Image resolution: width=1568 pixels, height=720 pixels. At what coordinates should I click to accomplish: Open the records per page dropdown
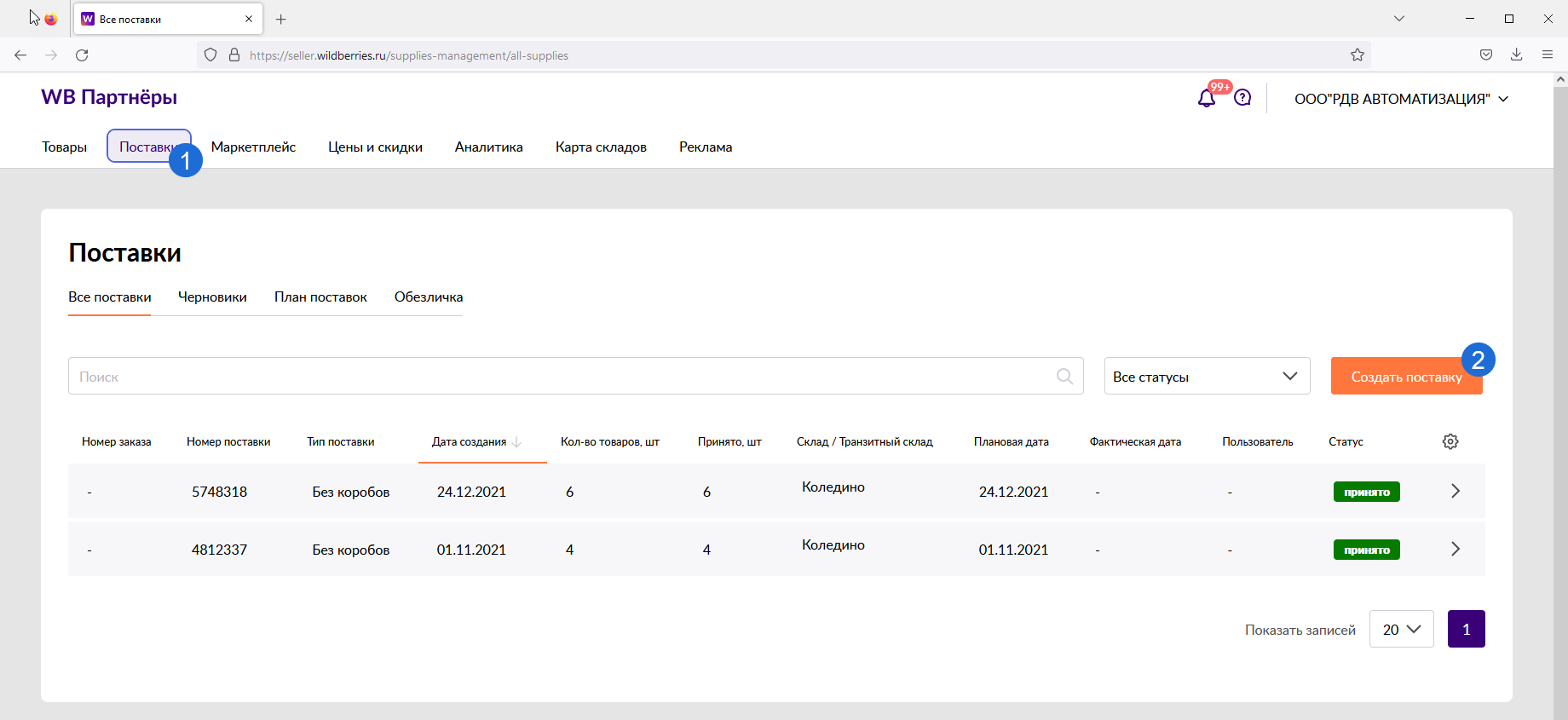1401,629
